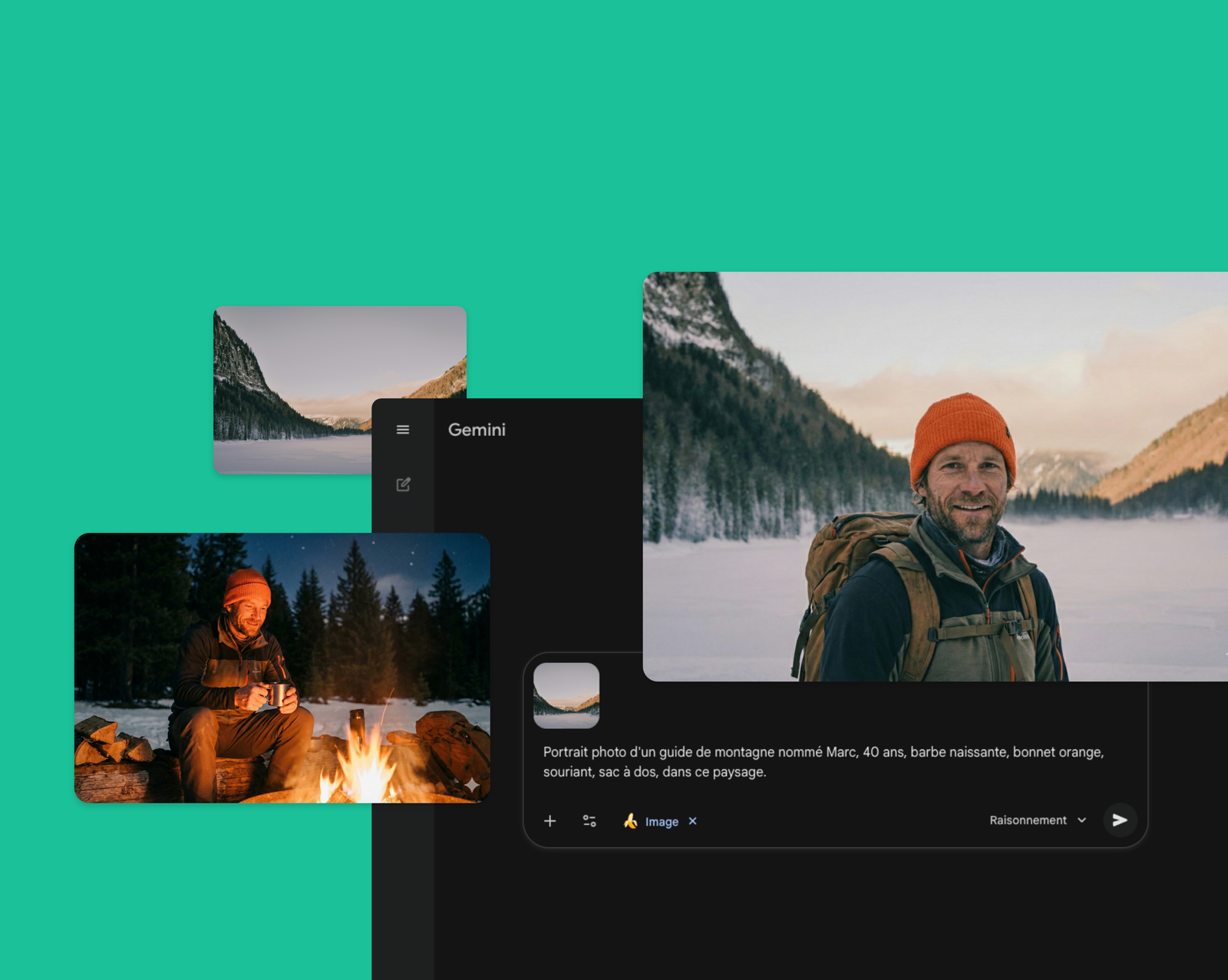Click the Gemini title text
1228x980 pixels.
click(x=477, y=430)
